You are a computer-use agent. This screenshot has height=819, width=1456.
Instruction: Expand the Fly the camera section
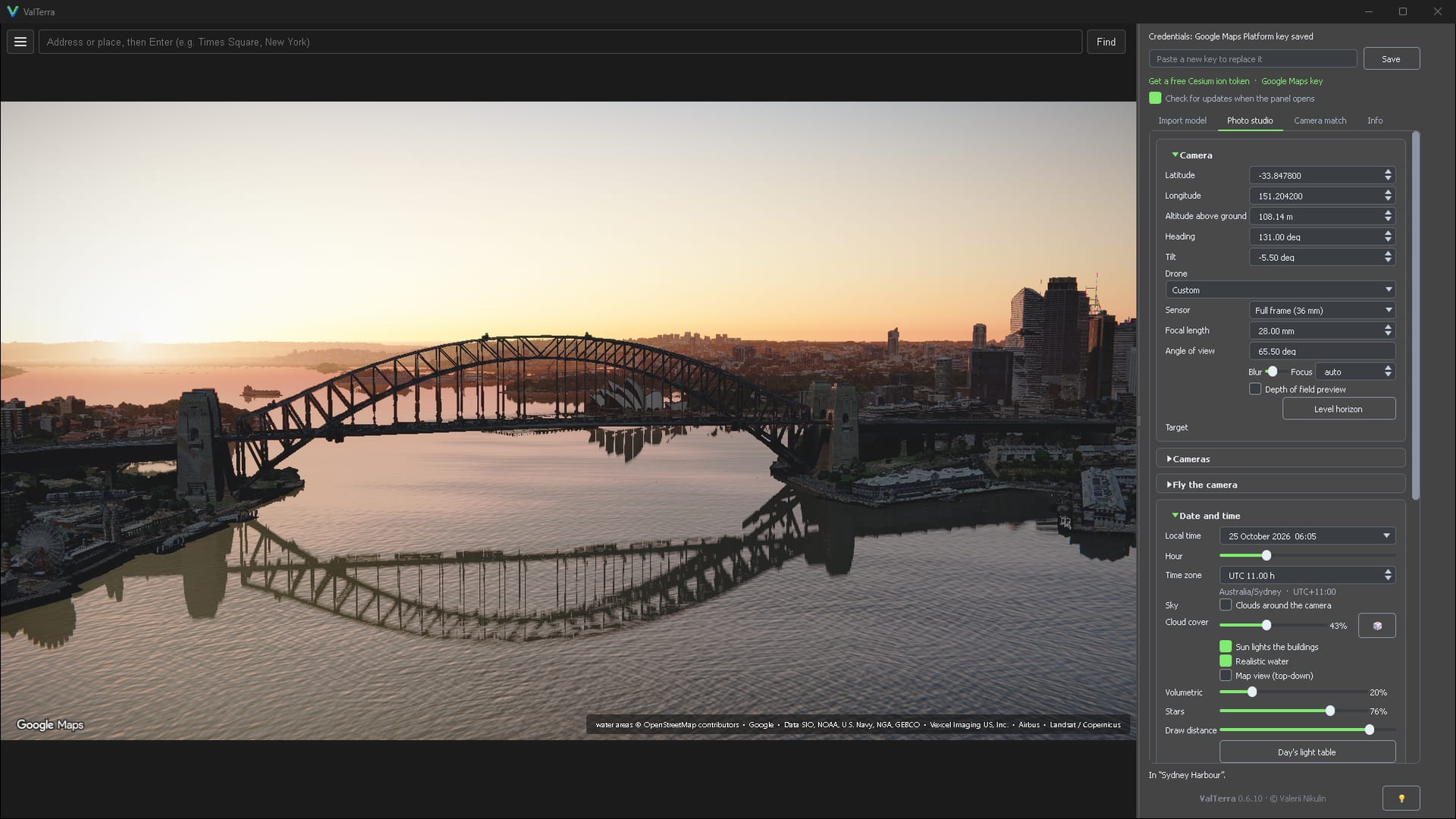pyautogui.click(x=1202, y=485)
